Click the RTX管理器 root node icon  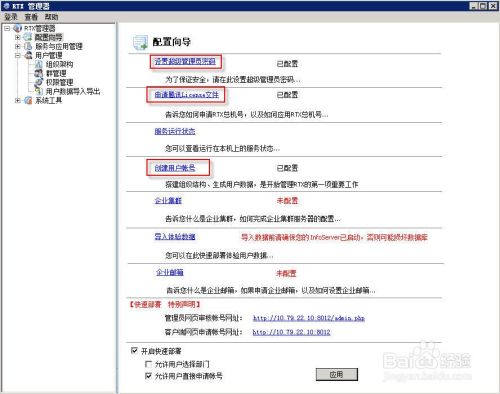pyautogui.click(x=17, y=28)
